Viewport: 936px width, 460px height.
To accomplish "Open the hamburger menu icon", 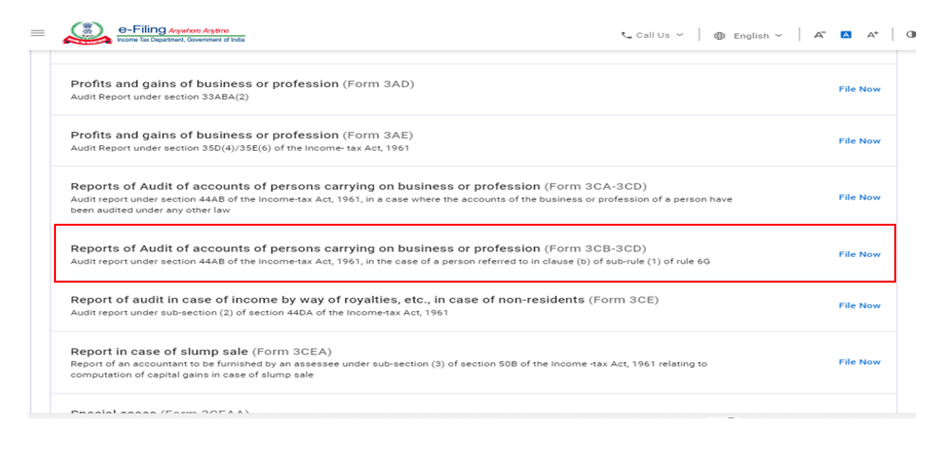I will click(x=38, y=34).
